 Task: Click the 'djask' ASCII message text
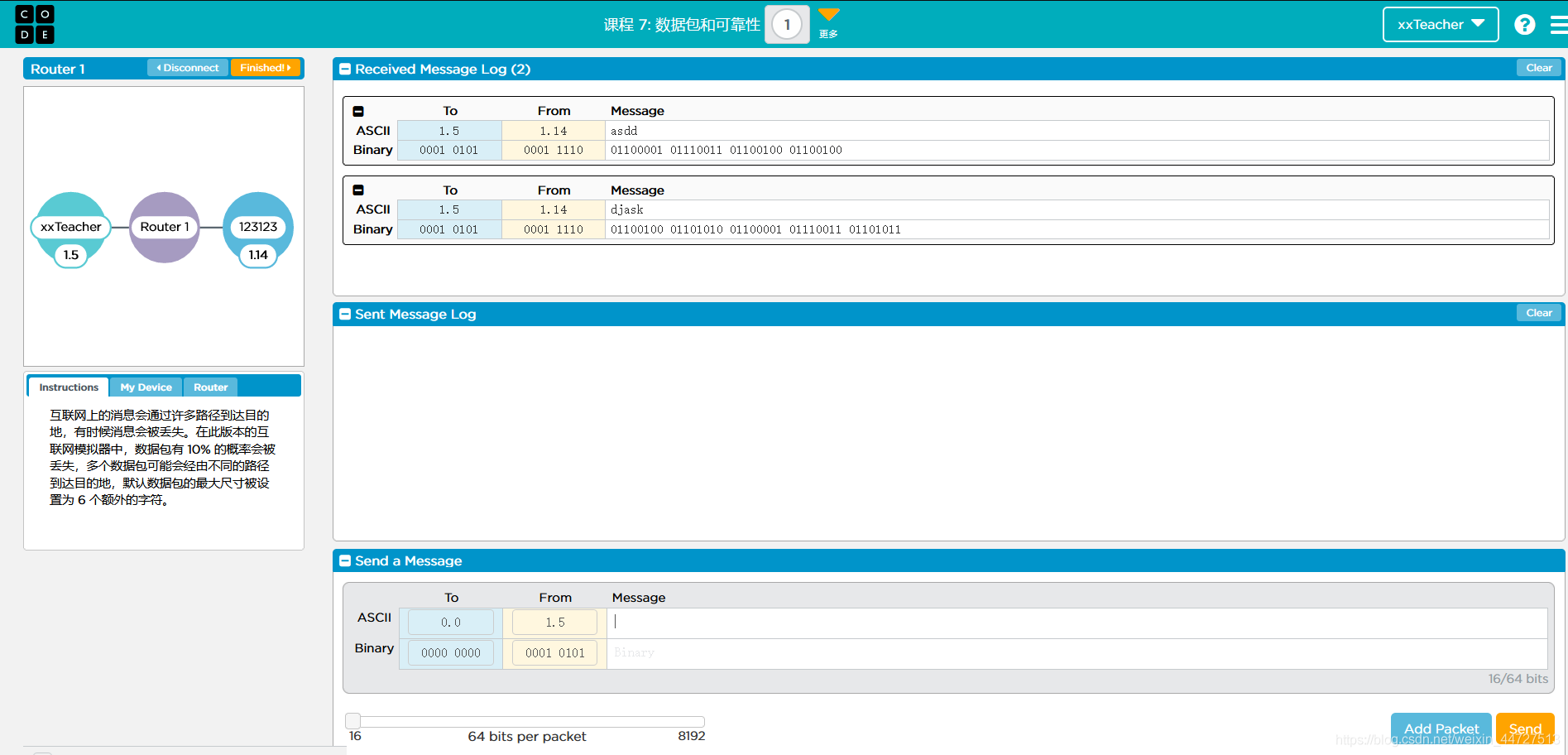pos(627,210)
